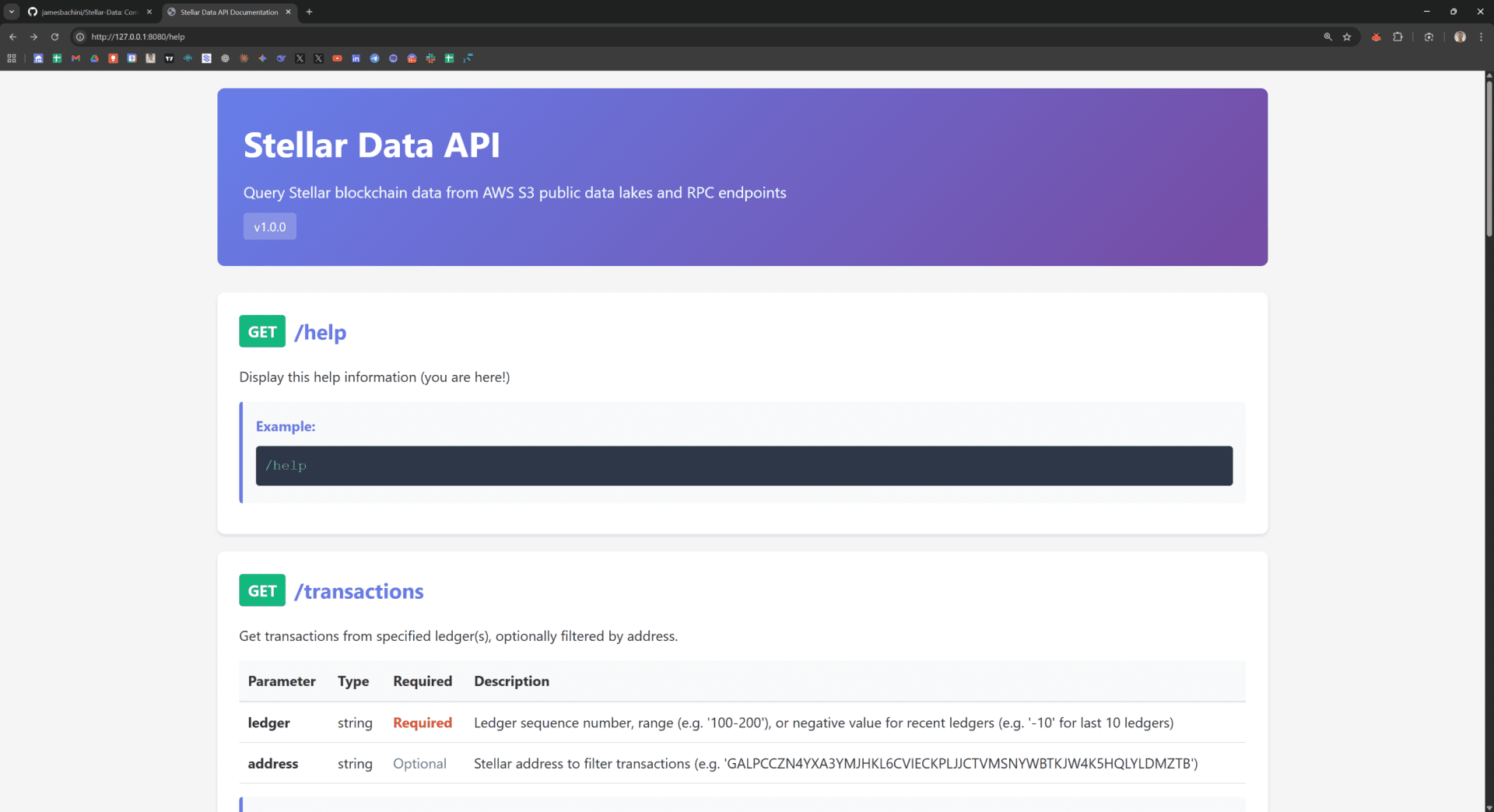Image resolution: width=1494 pixels, height=812 pixels.
Task: Bookmark this page with the star icon
Action: point(1347,37)
